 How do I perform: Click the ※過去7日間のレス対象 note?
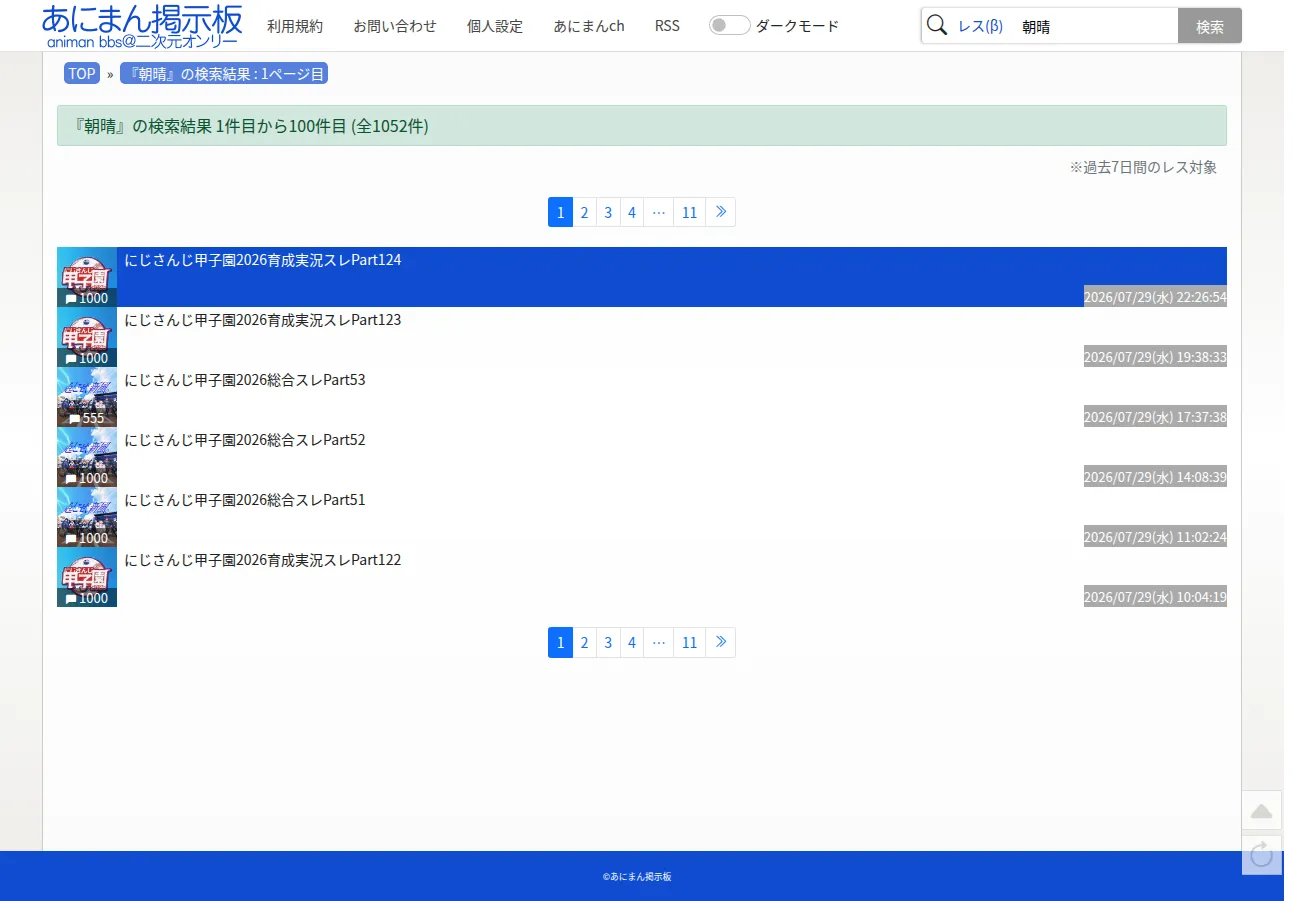click(x=1143, y=167)
